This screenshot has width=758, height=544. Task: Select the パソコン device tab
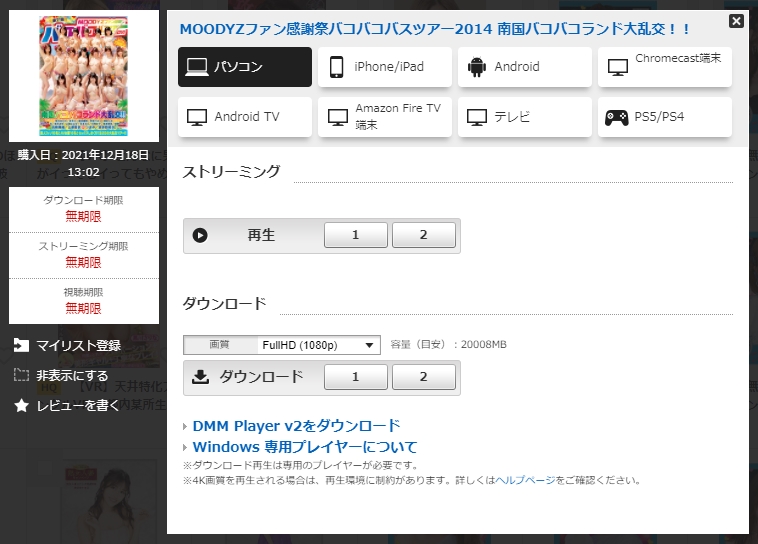pyautogui.click(x=245, y=67)
